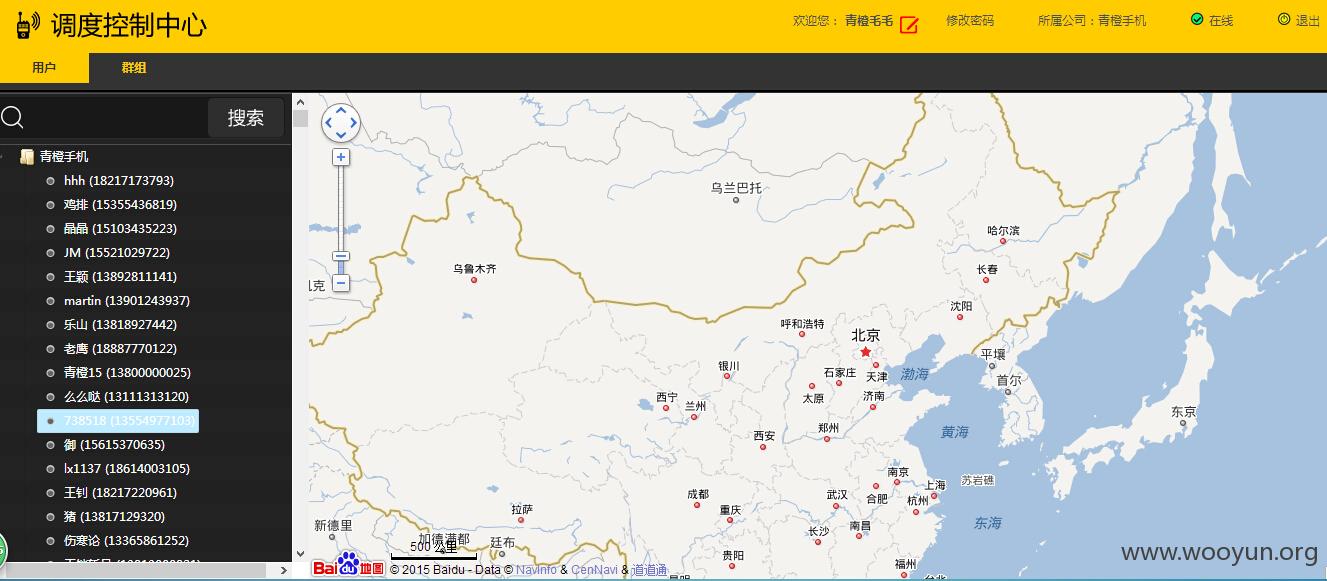Click status dot beside martin
This screenshot has height=581, width=1327.
pos(51,301)
